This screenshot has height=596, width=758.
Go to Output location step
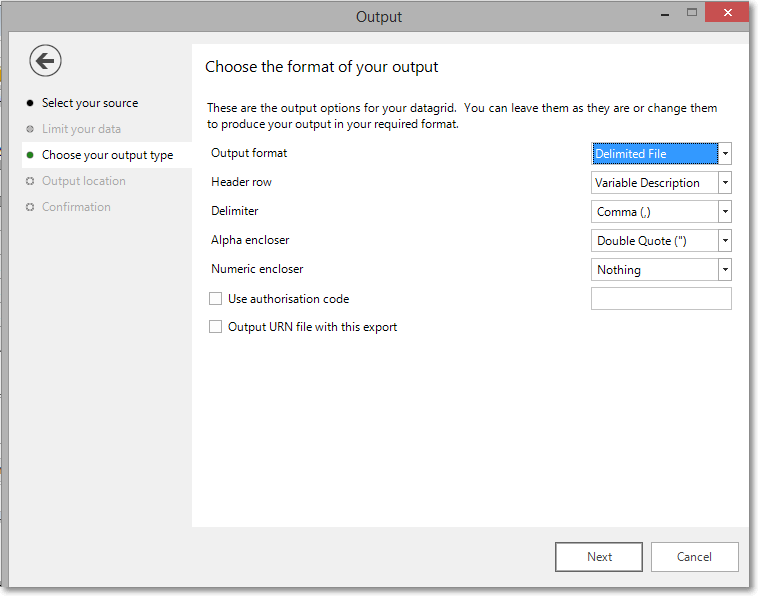pyautogui.click(x=84, y=181)
